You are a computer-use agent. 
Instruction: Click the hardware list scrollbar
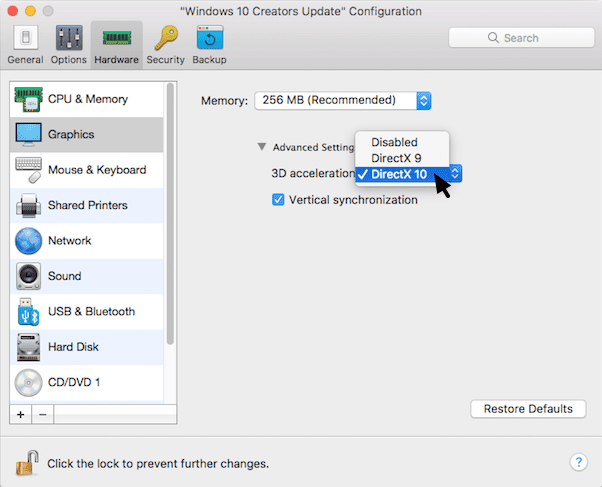(170, 214)
